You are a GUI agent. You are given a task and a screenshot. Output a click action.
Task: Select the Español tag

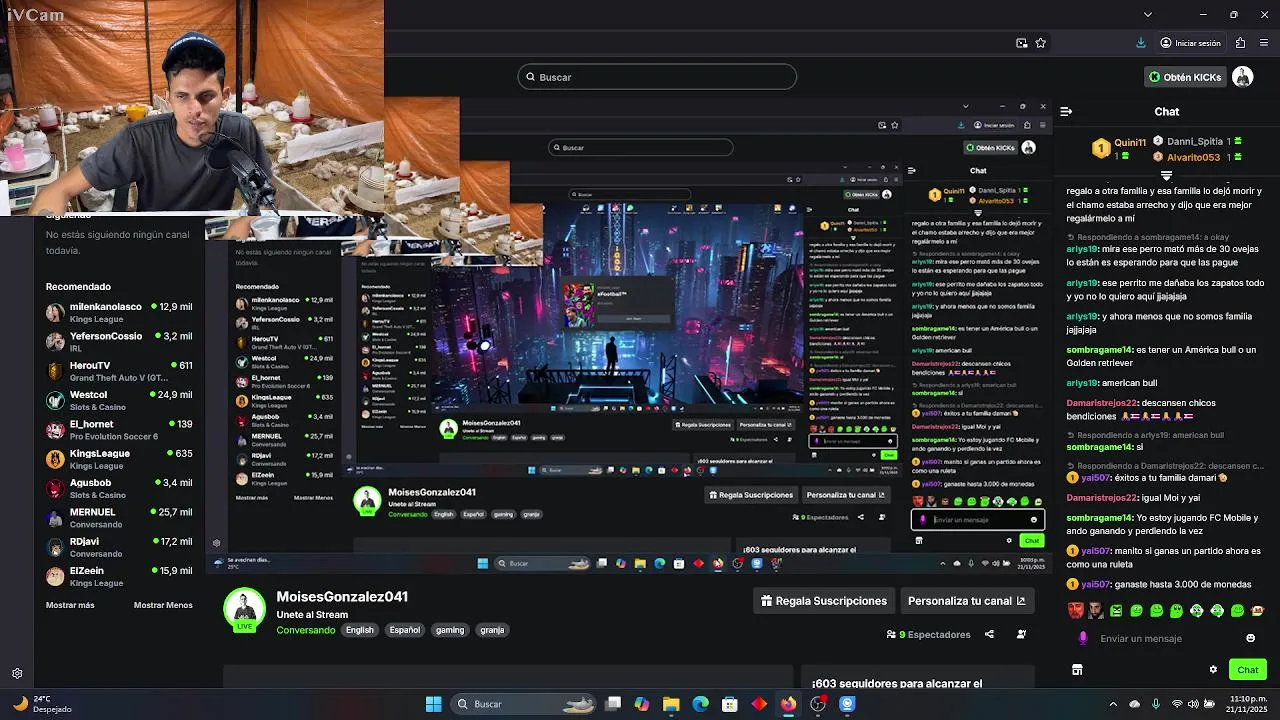405,630
